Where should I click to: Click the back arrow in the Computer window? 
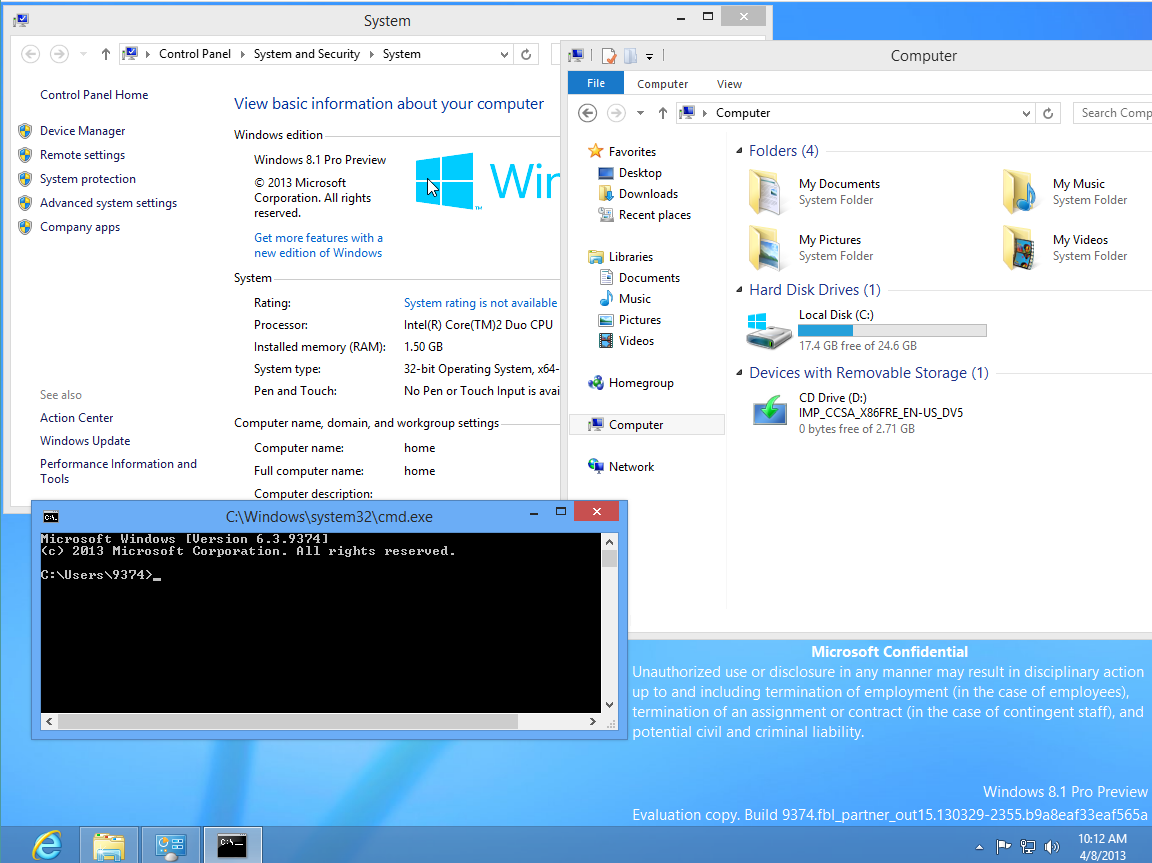[x=587, y=113]
